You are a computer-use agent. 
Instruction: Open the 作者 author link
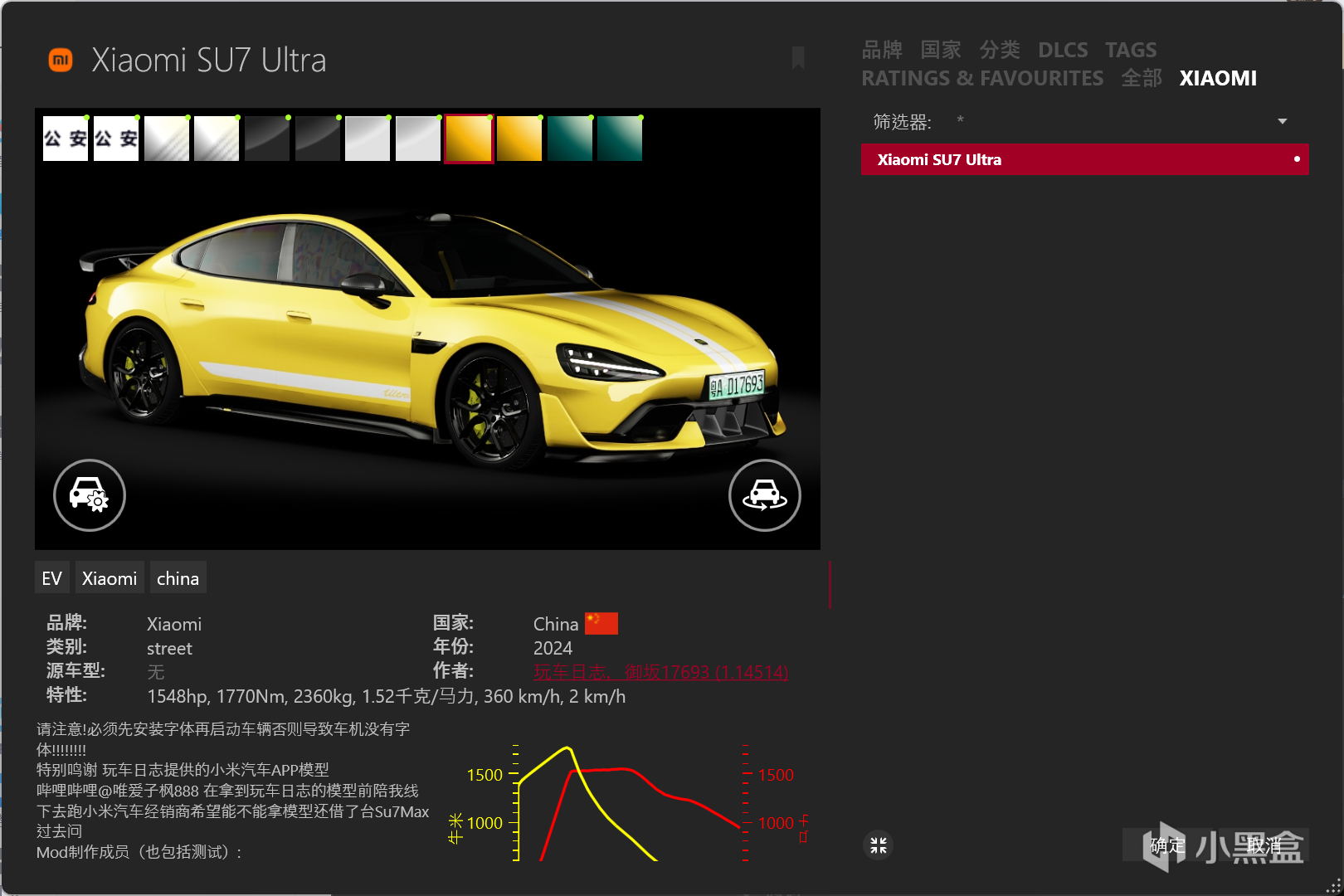click(660, 672)
